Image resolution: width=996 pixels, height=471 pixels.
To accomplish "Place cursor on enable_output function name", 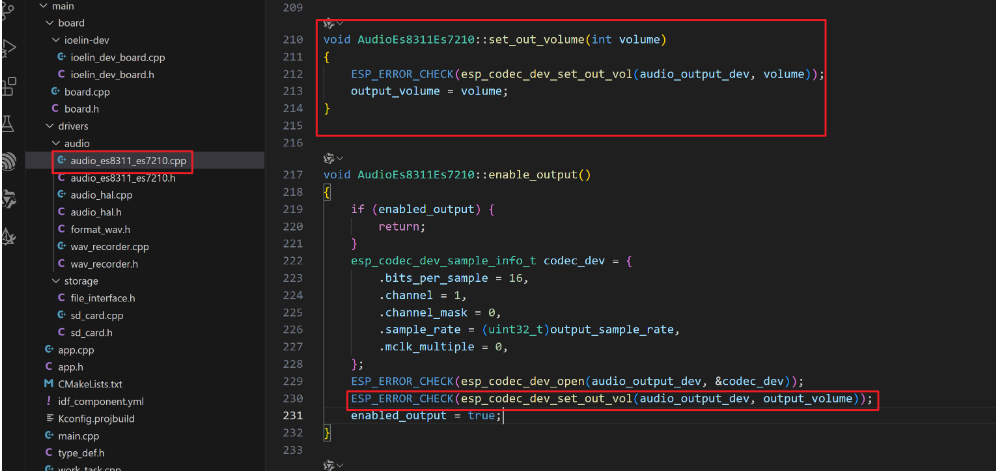I will [x=534, y=174].
